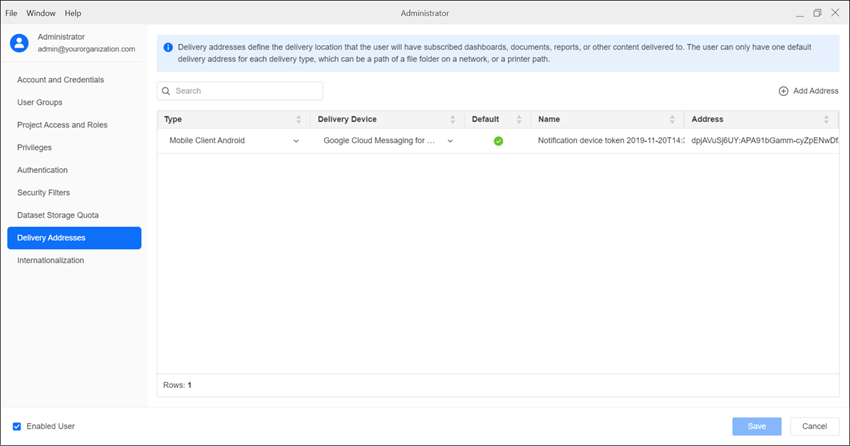Click the blue info icon in banner
850x446 pixels.
pyautogui.click(x=168, y=47)
